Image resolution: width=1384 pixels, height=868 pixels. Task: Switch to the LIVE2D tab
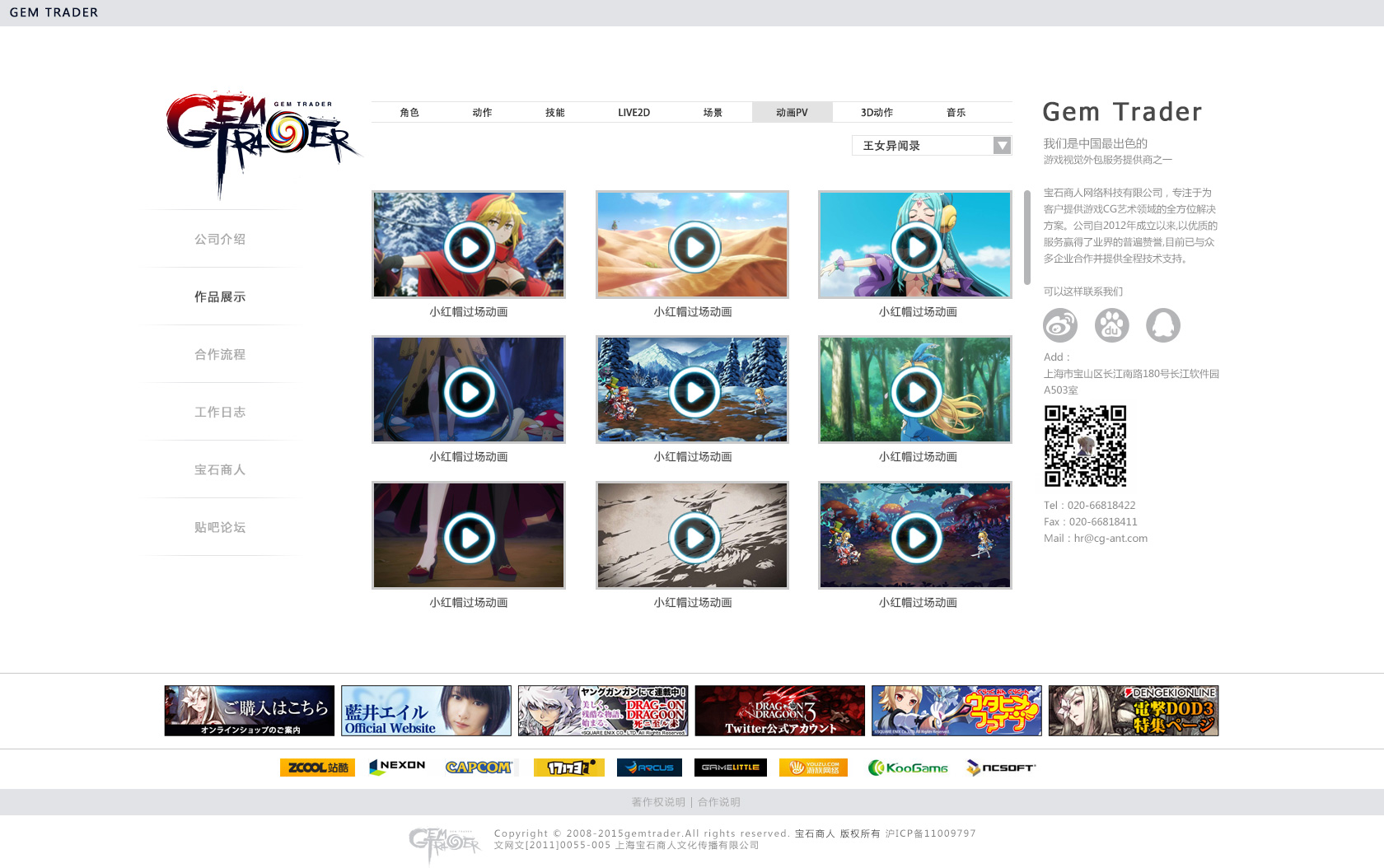pyautogui.click(x=634, y=113)
